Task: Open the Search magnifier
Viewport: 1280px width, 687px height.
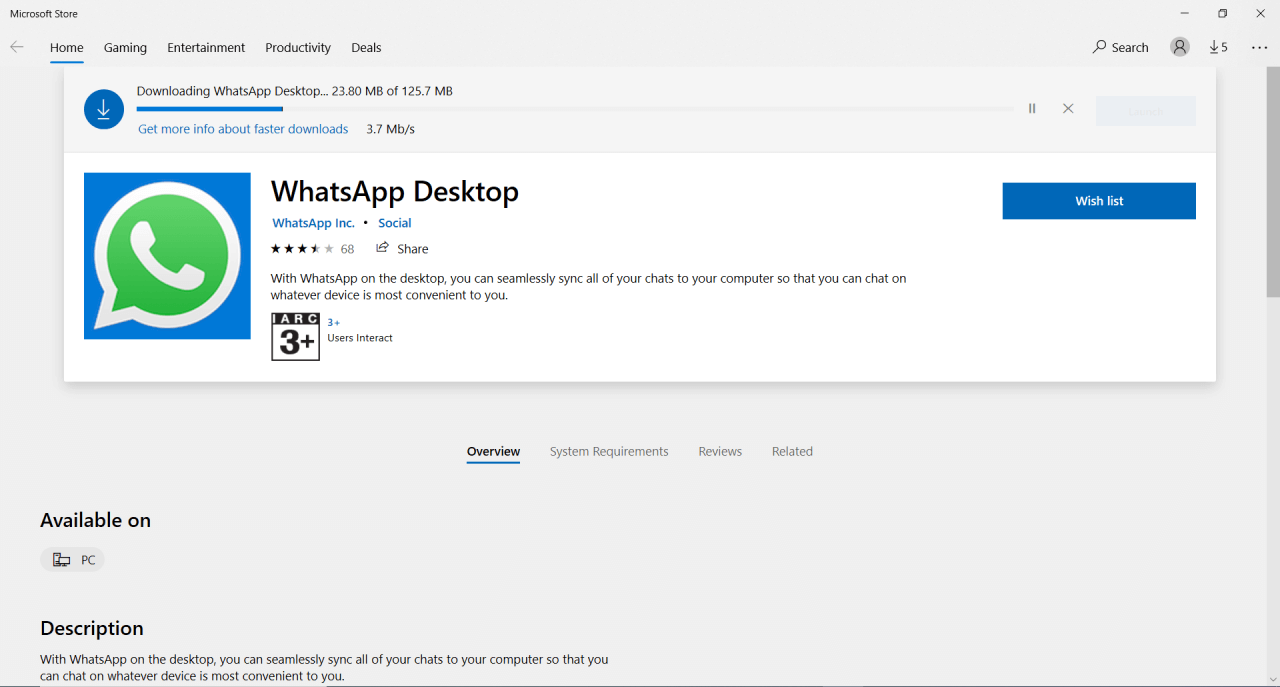Action: click(x=1120, y=47)
